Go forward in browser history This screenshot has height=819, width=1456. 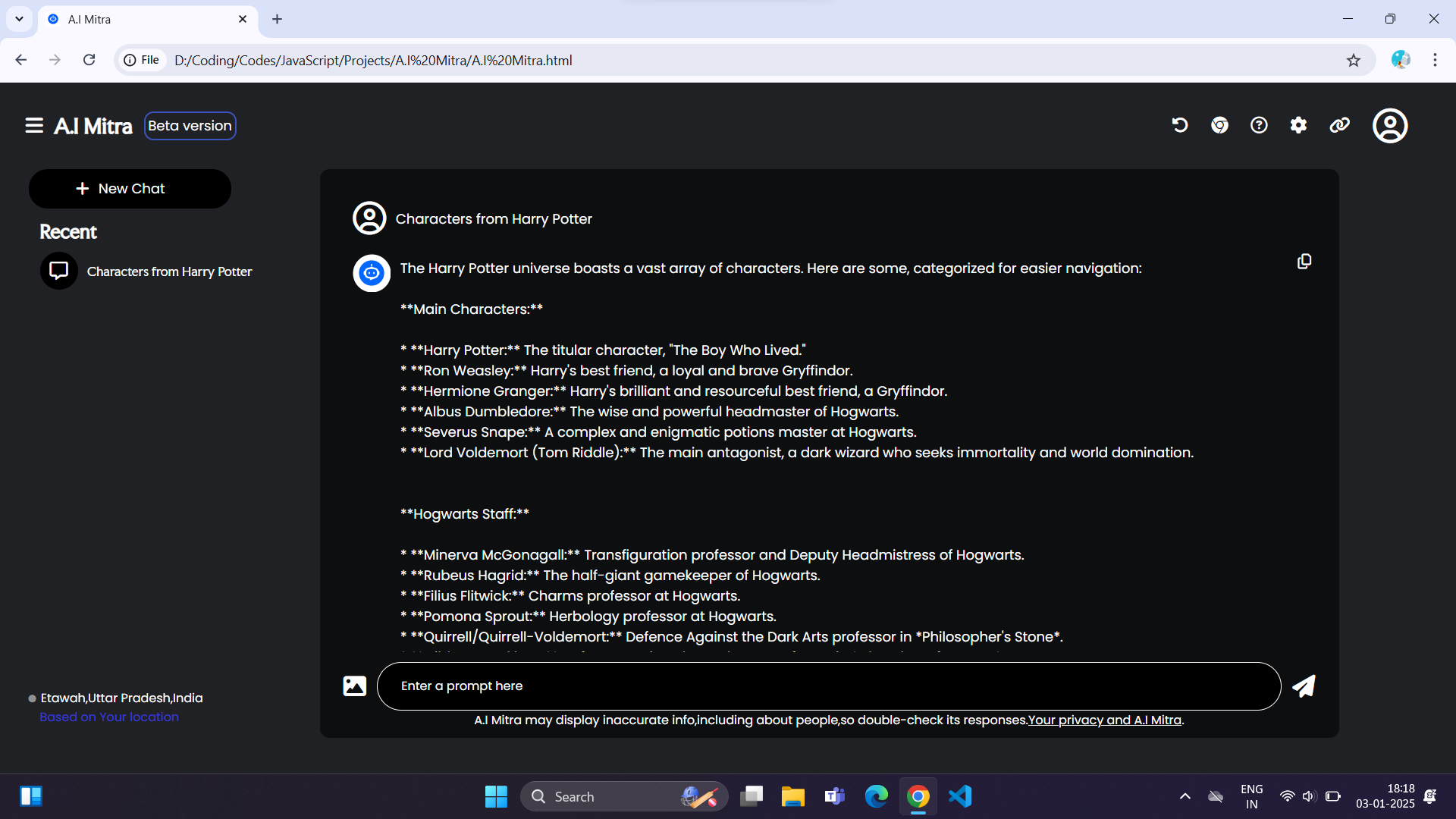[x=55, y=60]
